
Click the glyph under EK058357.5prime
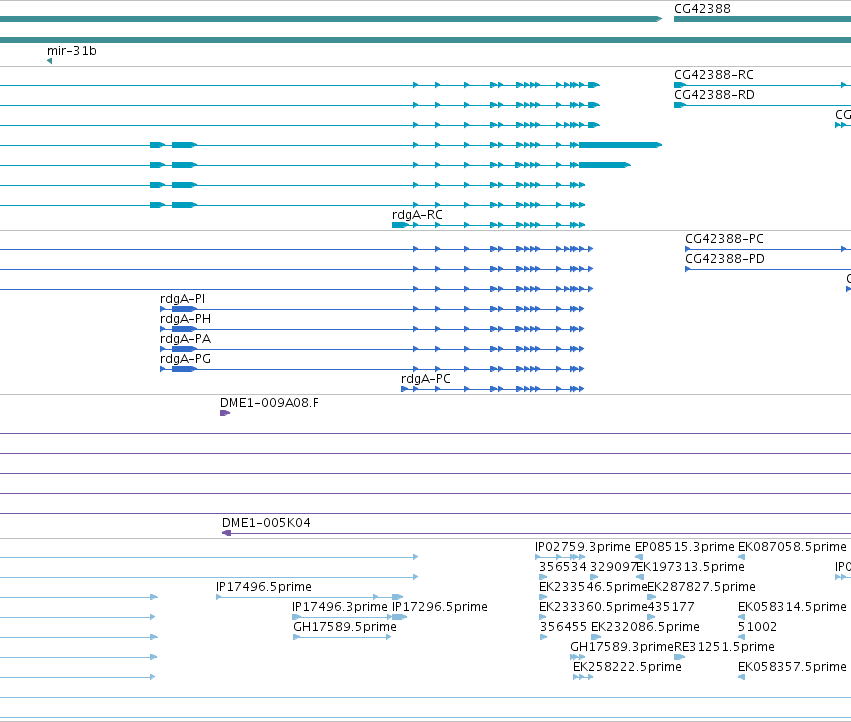[x=741, y=677]
